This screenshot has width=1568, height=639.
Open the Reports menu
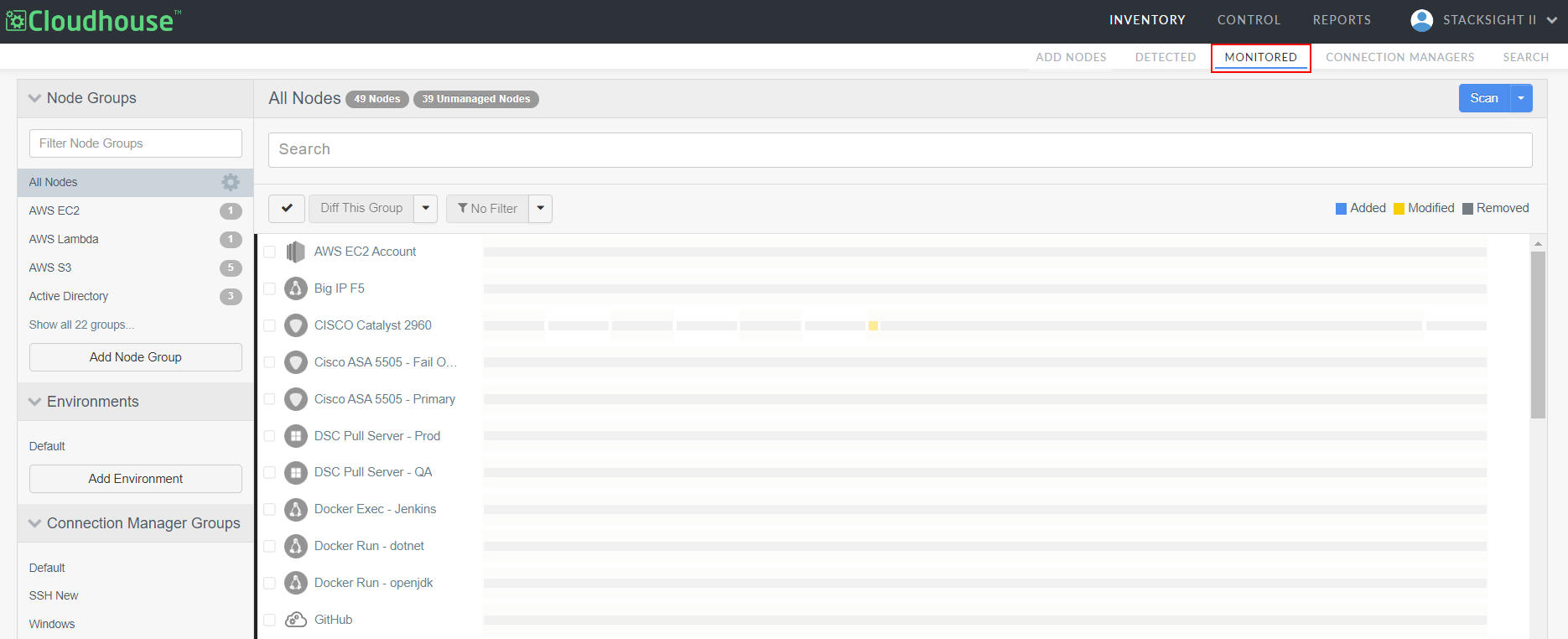[x=1342, y=20]
